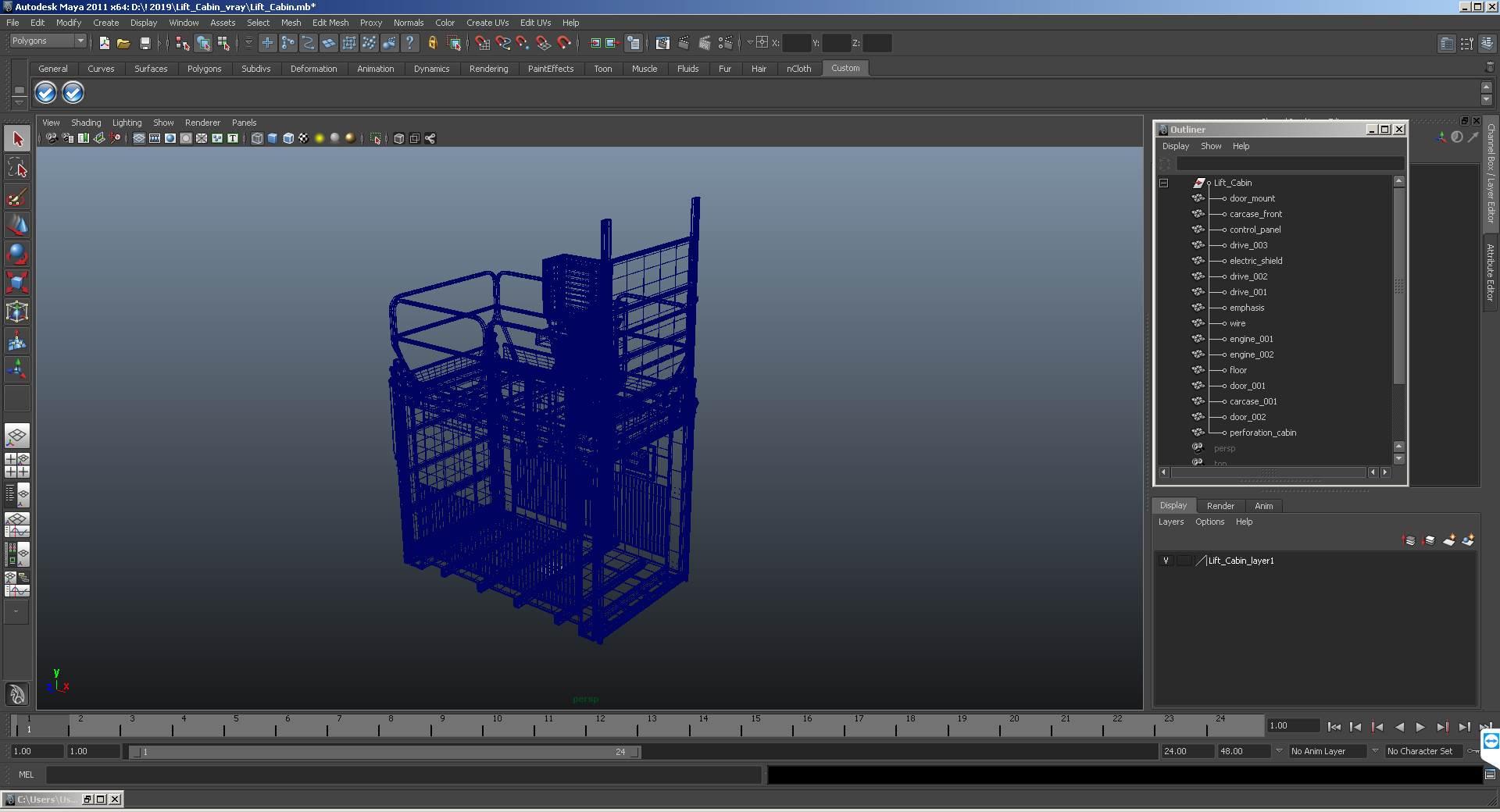Switch to single perspective view layout
1500x812 pixels.
(x=17, y=436)
